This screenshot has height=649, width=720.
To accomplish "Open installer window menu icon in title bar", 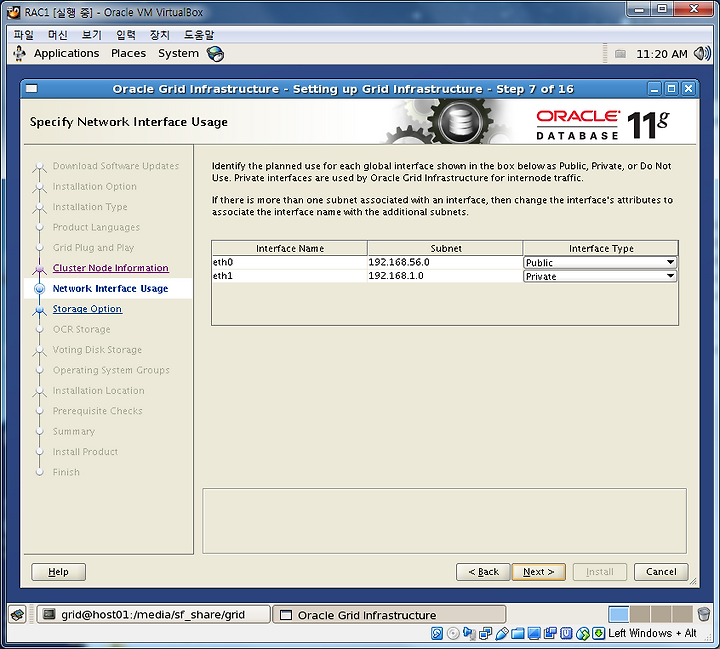I will tap(31, 89).
